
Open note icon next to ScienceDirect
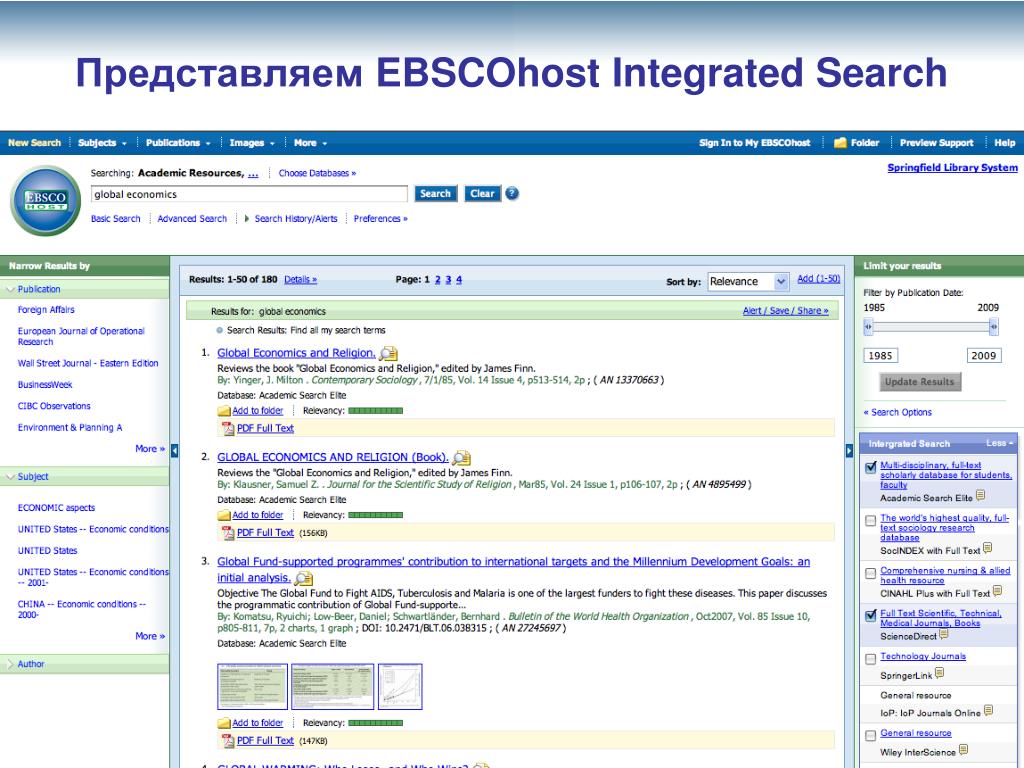[944, 634]
